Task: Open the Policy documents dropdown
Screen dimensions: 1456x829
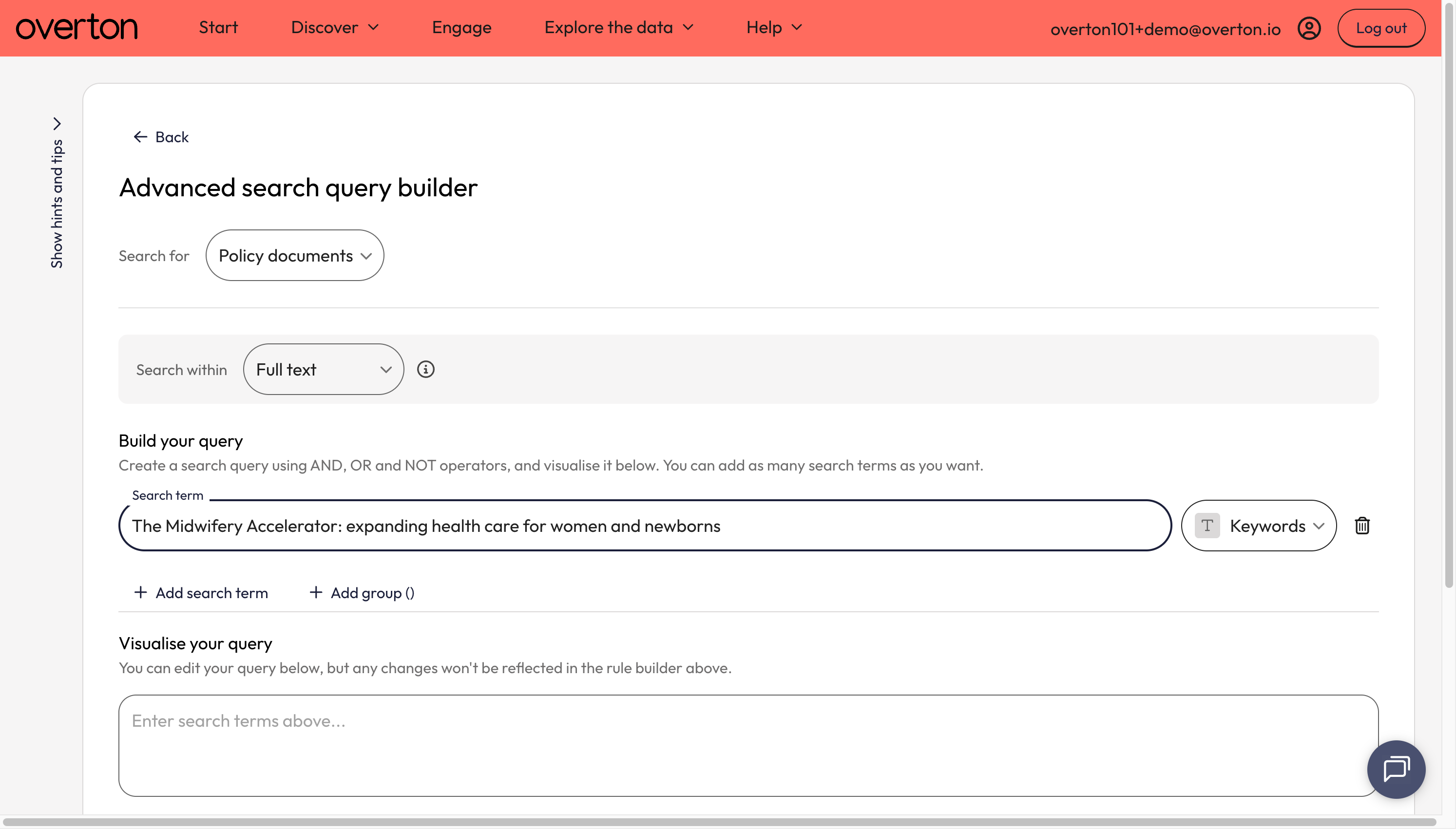Action: coord(294,255)
